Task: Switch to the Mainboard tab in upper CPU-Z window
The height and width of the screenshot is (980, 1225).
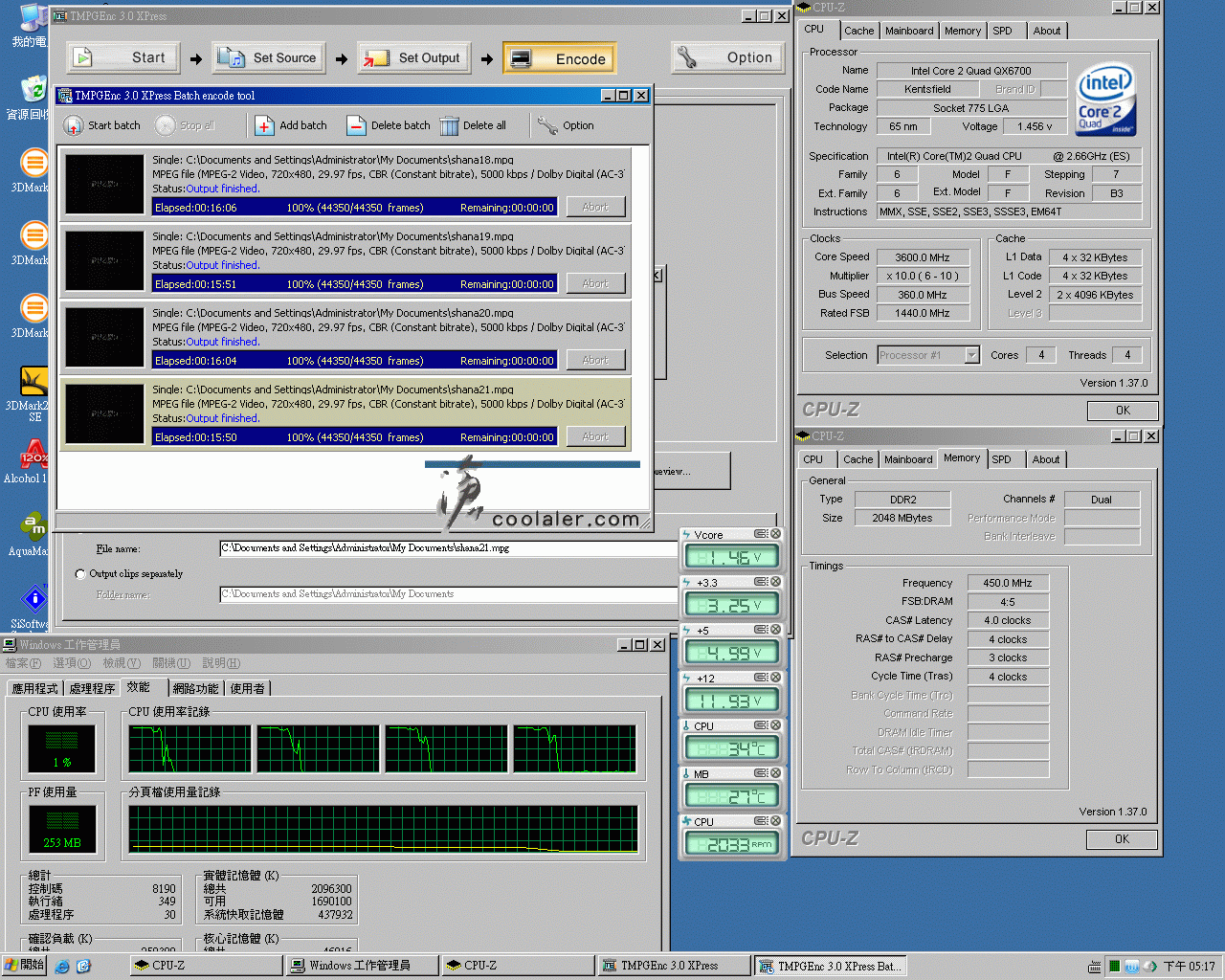Action: click(909, 31)
